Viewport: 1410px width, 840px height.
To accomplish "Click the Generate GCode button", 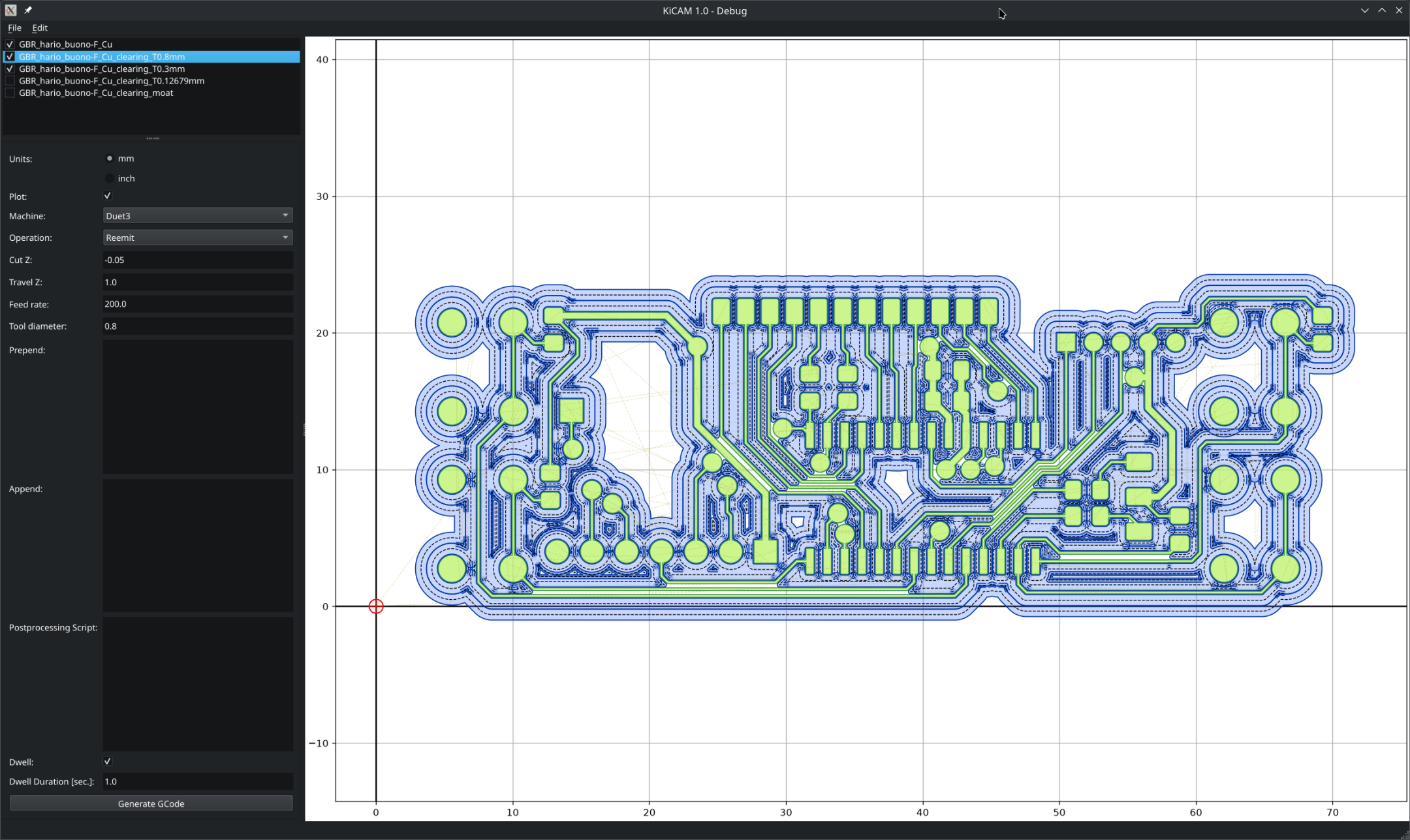I will click(x=151, y=803).
